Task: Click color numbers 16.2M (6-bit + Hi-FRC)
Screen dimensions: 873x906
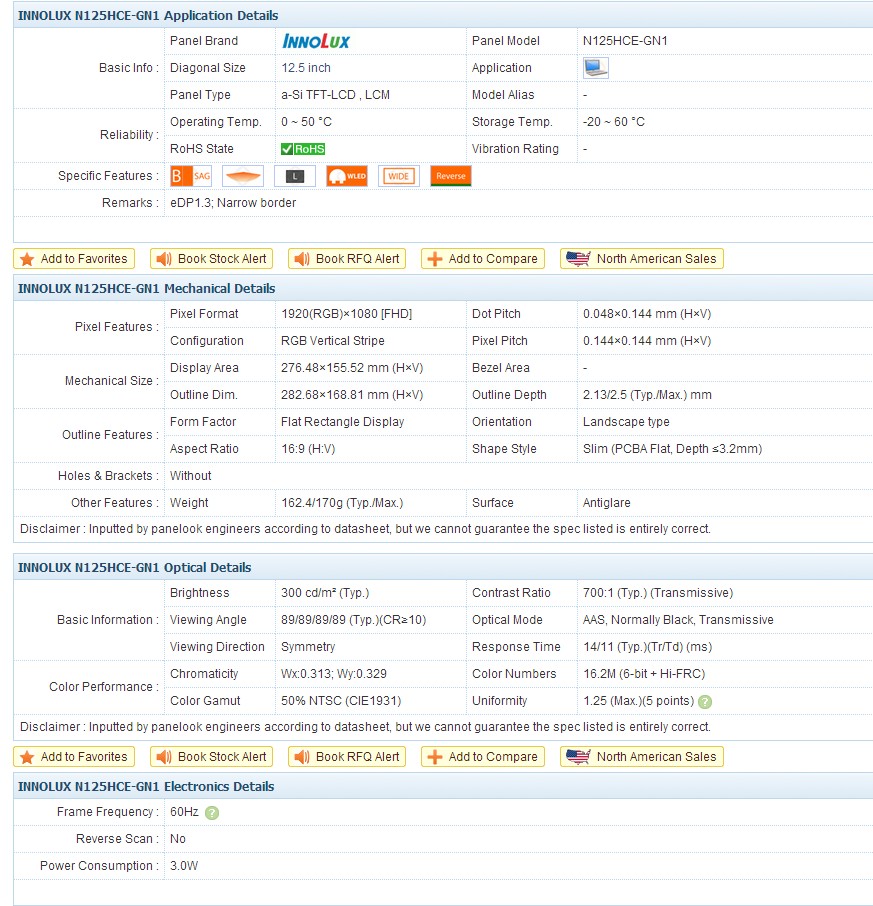Action: (644, 674)
